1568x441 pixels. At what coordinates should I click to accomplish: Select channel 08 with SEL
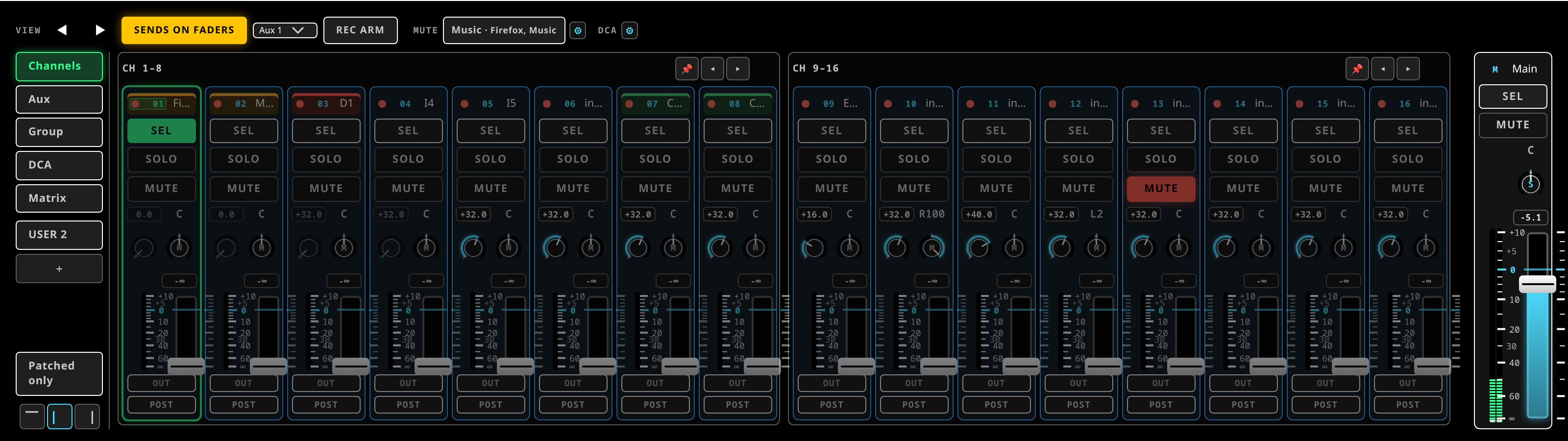tap(738, 131)
